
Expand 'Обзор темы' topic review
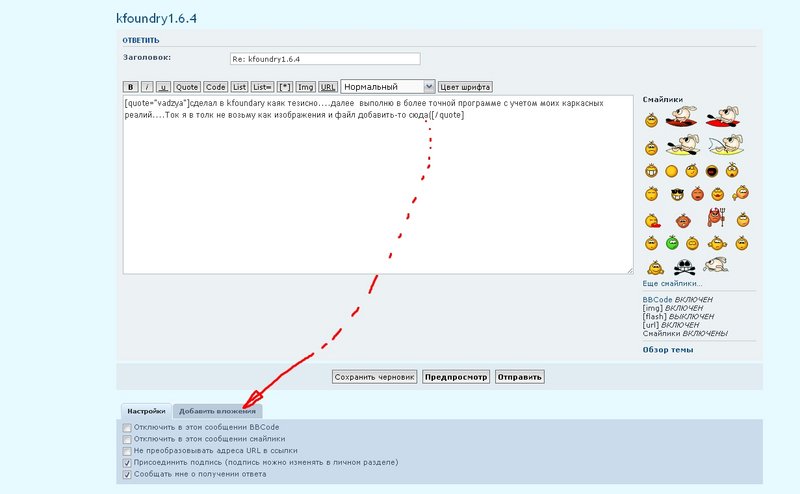click(667, 350)
